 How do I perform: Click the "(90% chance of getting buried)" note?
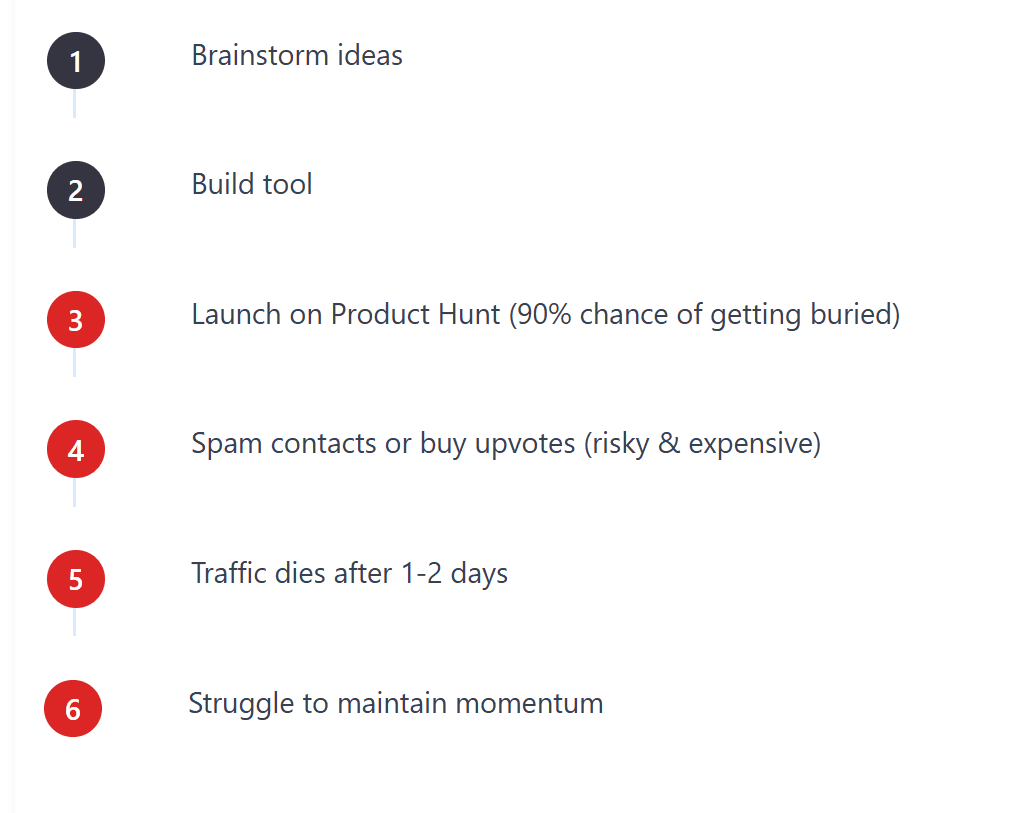(x=704, y=314)
